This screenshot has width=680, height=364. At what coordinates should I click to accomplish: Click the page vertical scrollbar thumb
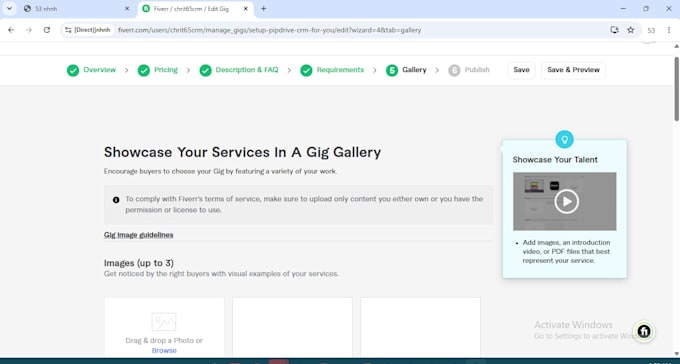[677, 89]
